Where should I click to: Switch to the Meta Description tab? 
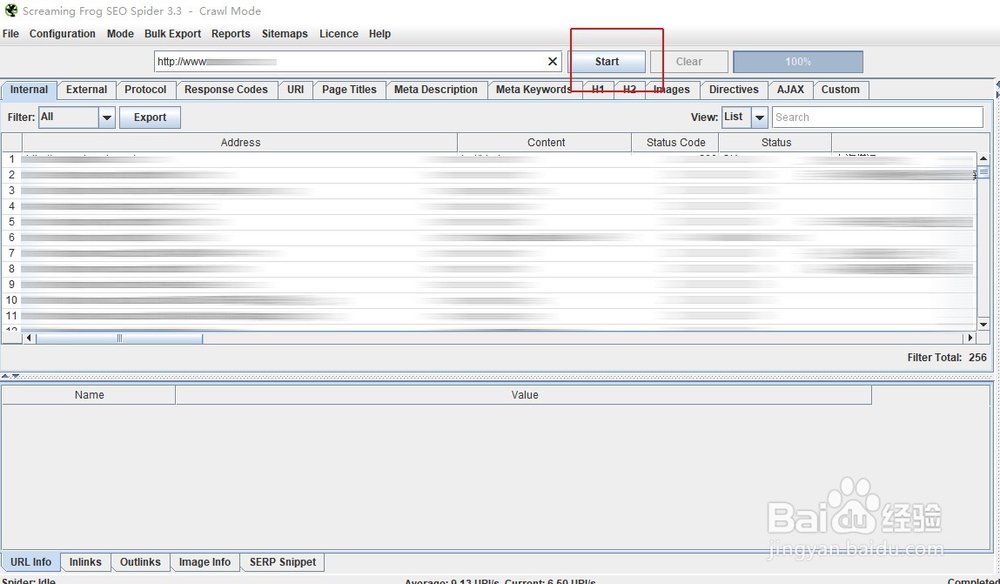click(x=436, y=89)
